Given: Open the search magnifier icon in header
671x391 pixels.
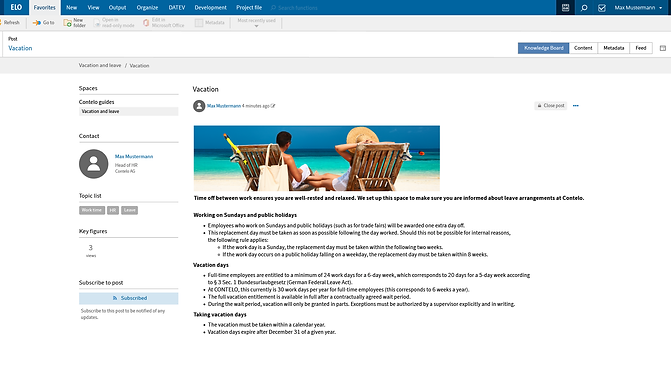Looking at the screenshot, I should 584,8.
